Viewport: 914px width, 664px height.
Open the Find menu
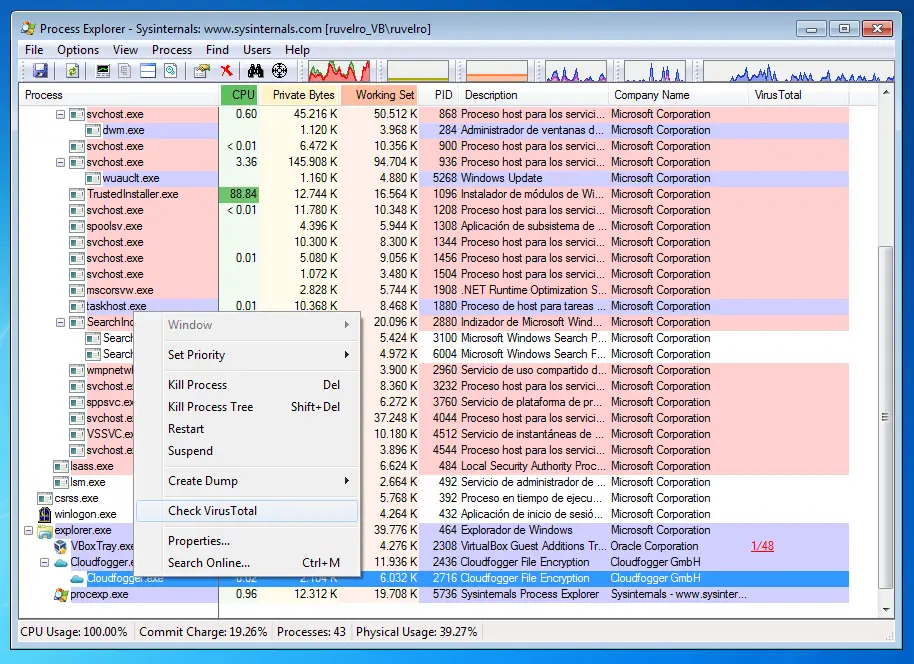click(x=217, y=50)
